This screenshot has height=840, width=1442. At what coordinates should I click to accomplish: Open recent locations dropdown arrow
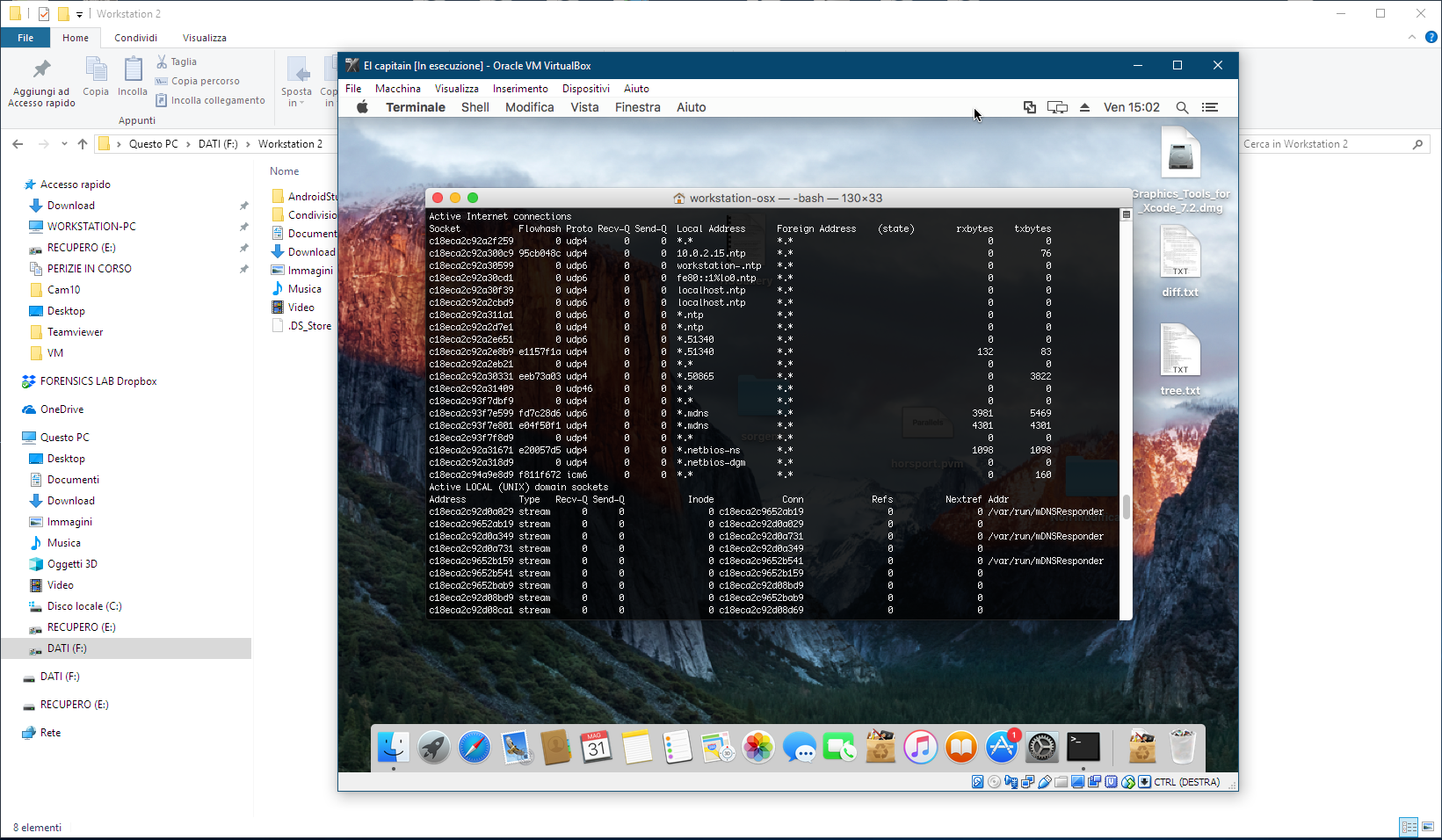[64, 144]
